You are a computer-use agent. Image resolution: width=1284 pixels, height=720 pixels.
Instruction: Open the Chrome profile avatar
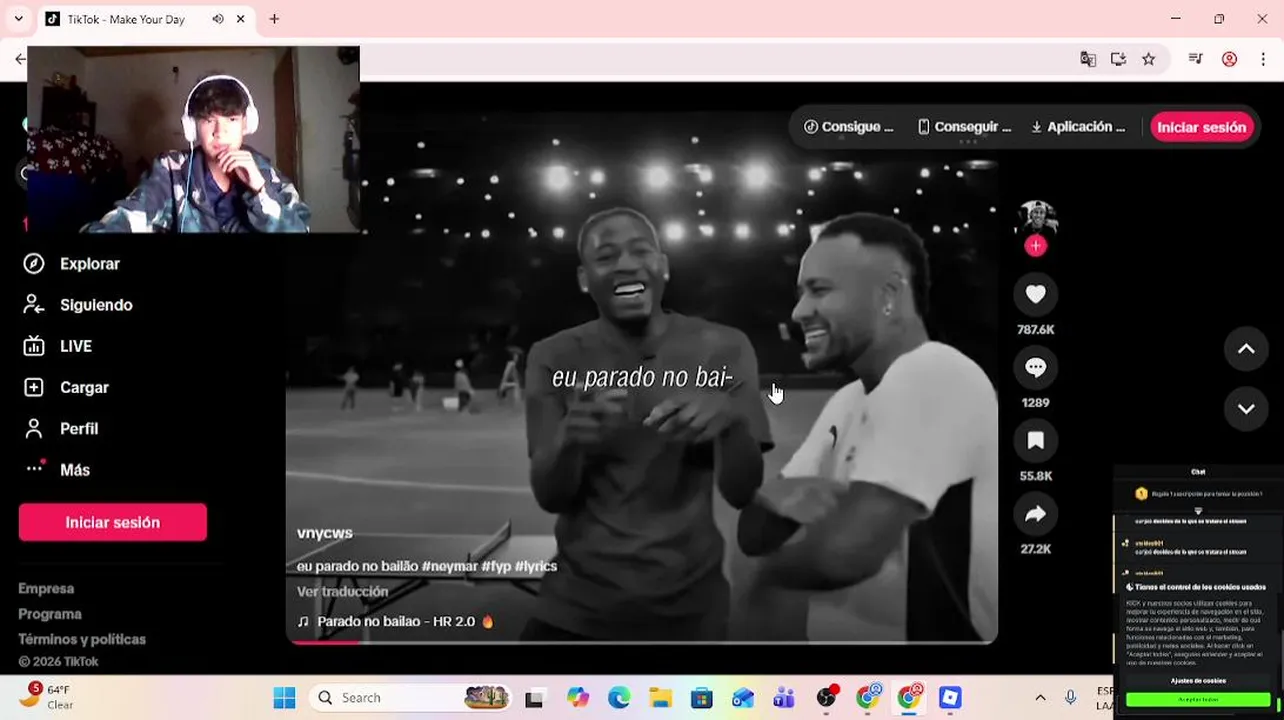(x=1230, y=59)
